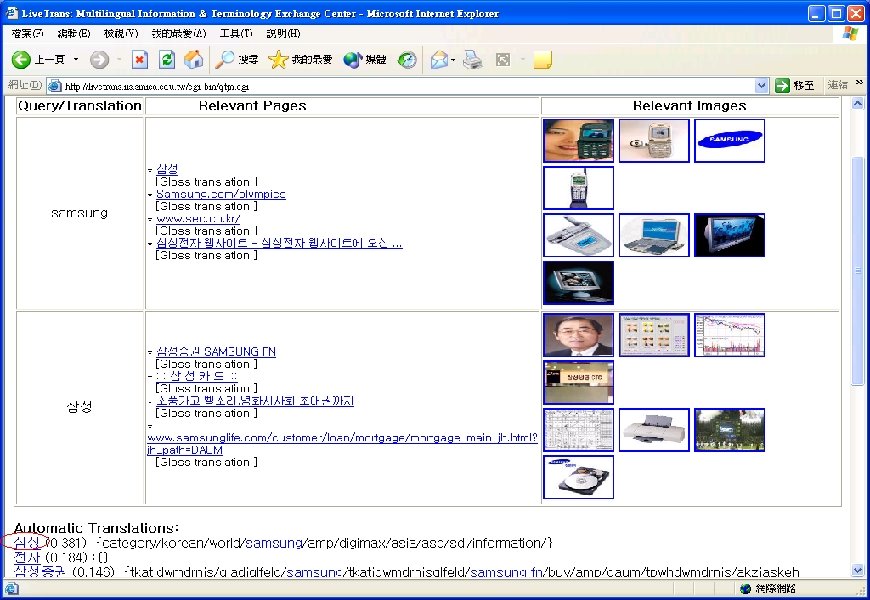This screenshot has width=870, height=600.
Task: Open the laptop computer thumbnail
Action: (x=654, y=235)
